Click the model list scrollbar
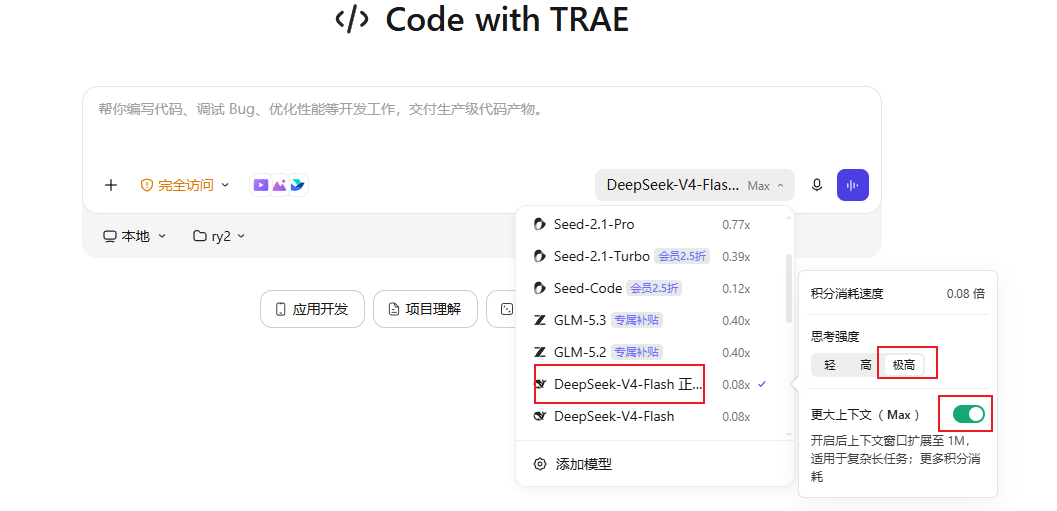This screenshot has height=511, width=1057. (789, 289)
